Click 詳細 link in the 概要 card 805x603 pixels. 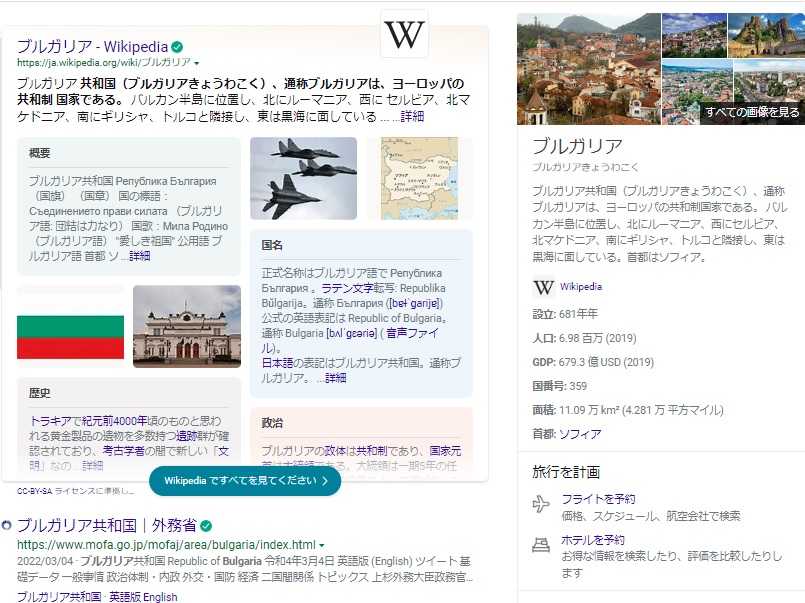[x=140, y=256]
